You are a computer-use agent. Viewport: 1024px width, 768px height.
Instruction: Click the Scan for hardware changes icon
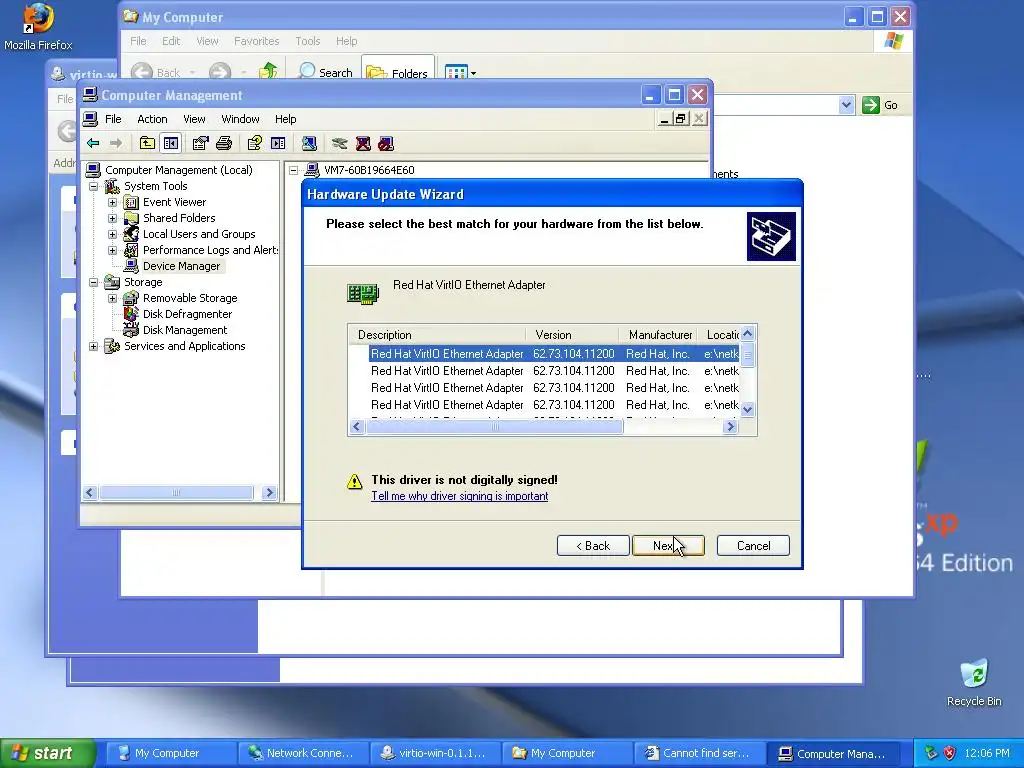tap(310, 143)
